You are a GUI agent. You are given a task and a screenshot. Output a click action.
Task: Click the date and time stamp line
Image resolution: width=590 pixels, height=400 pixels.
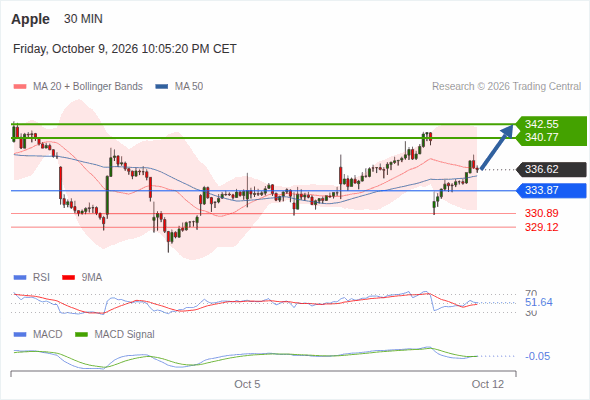[x=125, y=49]
